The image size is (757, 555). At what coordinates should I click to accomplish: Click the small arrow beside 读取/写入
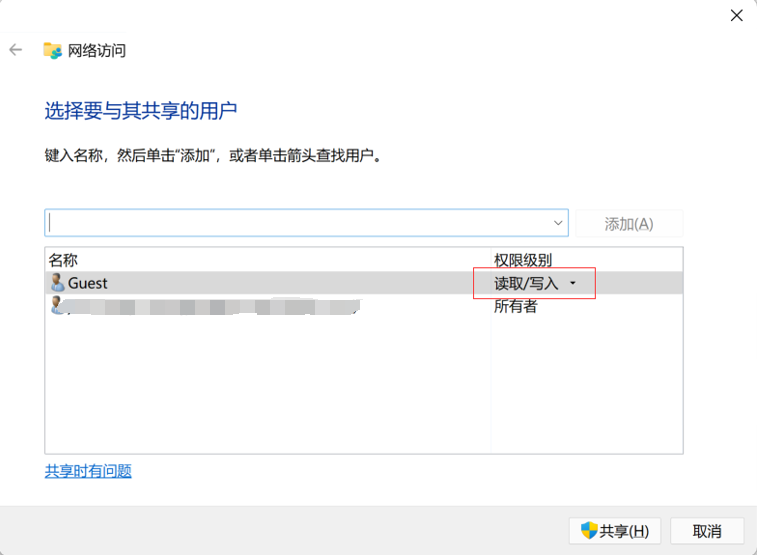[x=573, y=283]
